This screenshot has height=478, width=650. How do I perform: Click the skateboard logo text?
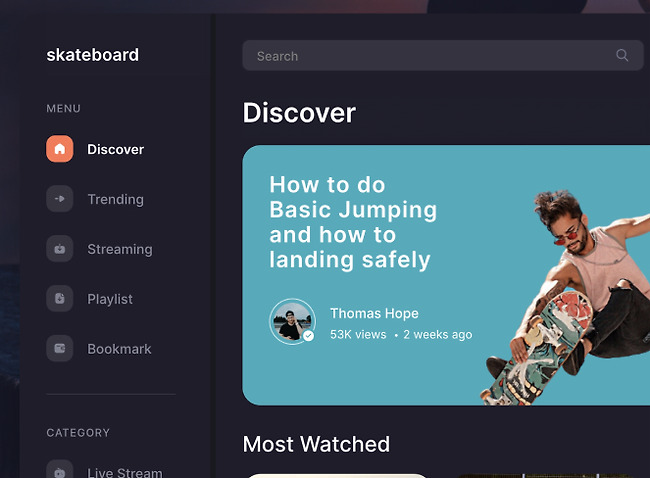click(92, 55)
